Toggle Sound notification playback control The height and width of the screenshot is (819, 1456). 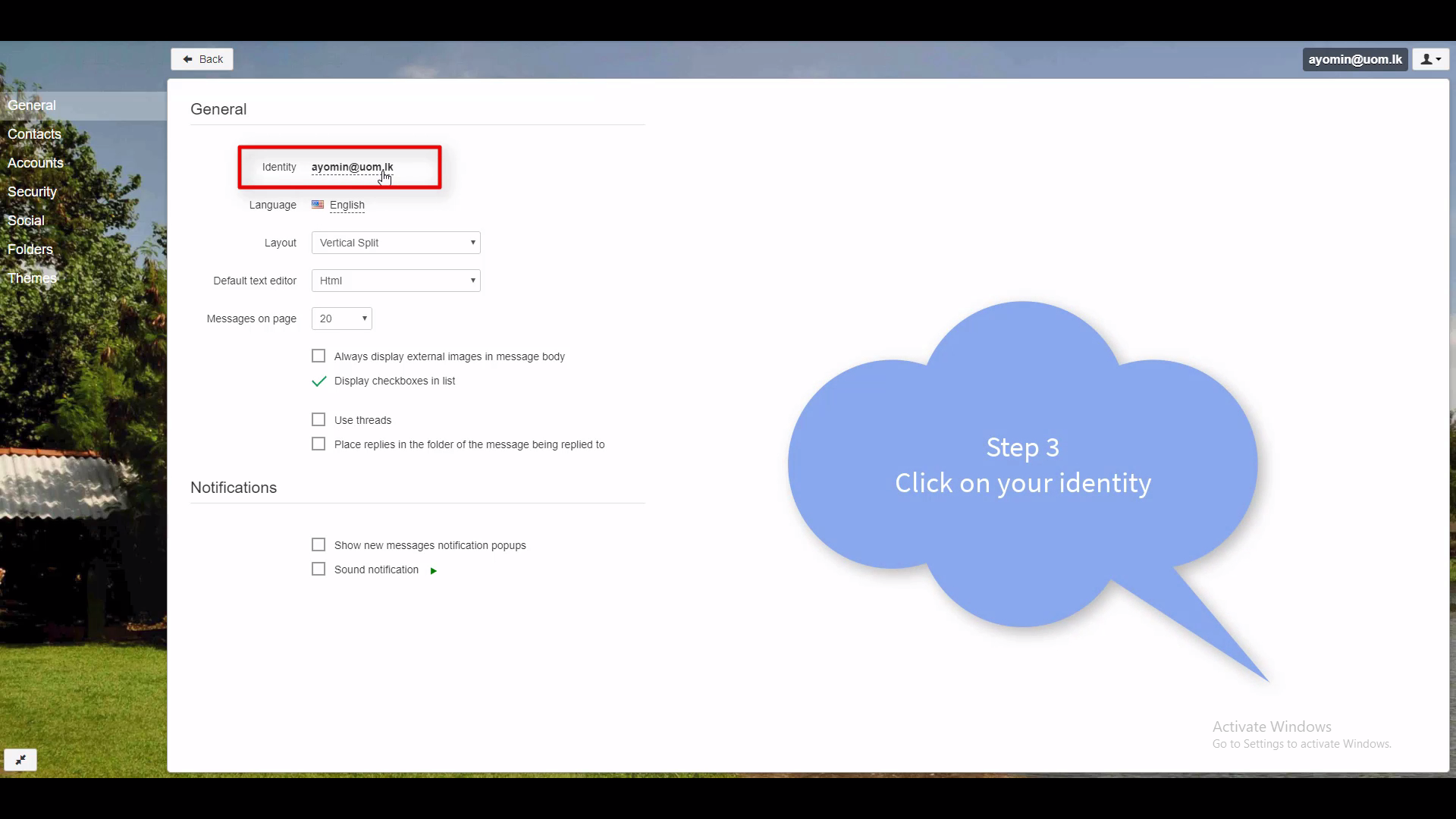pyautogui.click(x=433, y=570)
